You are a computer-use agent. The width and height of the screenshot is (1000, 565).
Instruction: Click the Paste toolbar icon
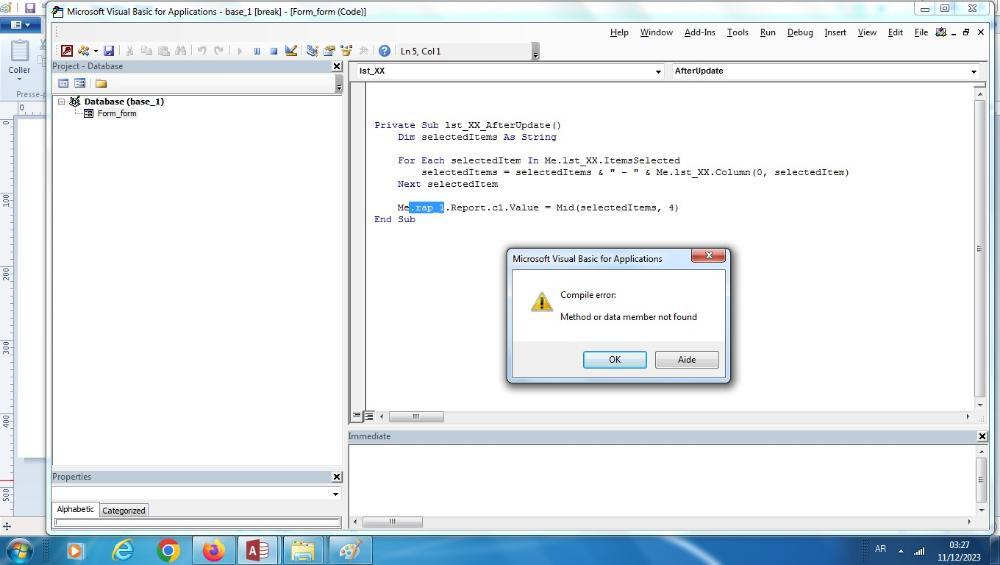[x=164, y=51]
